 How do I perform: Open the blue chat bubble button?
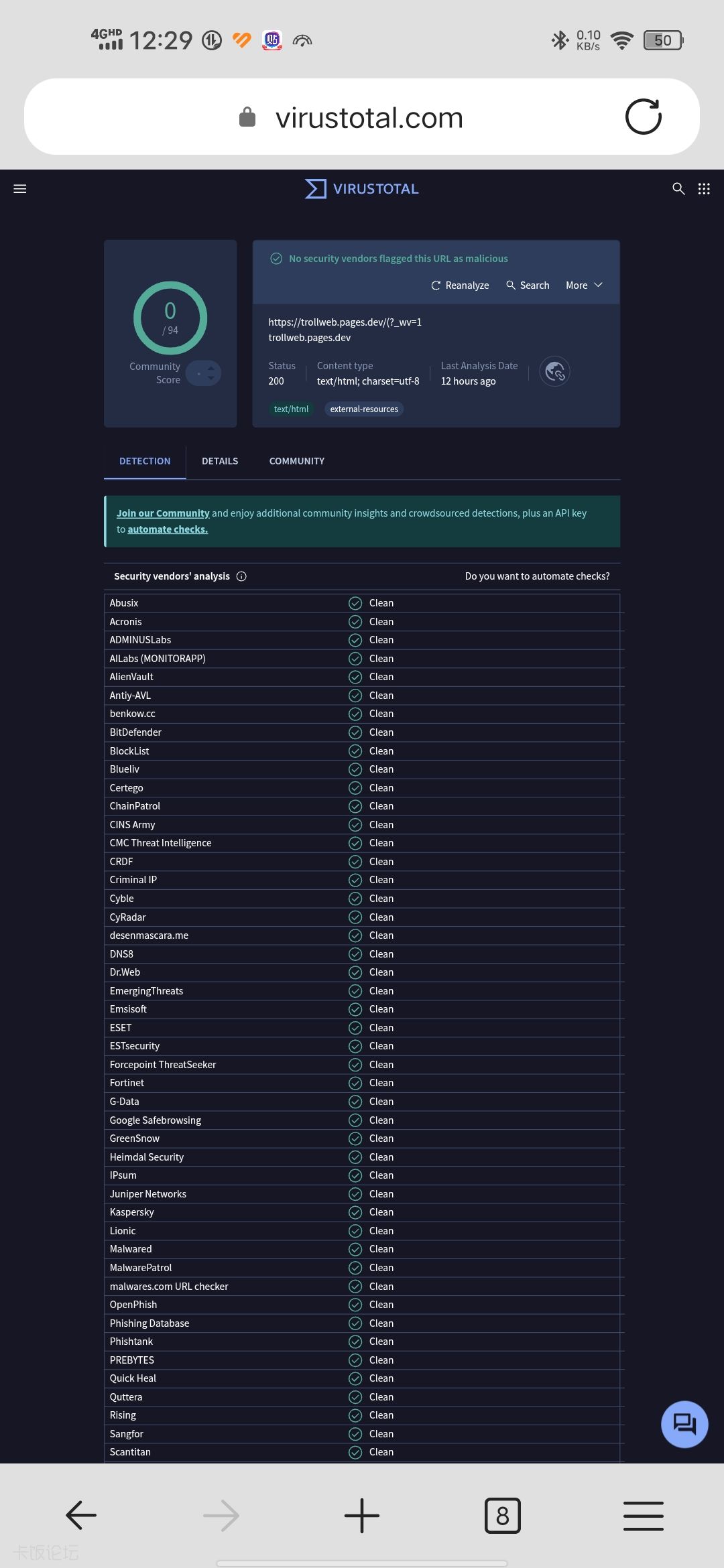684,1424
